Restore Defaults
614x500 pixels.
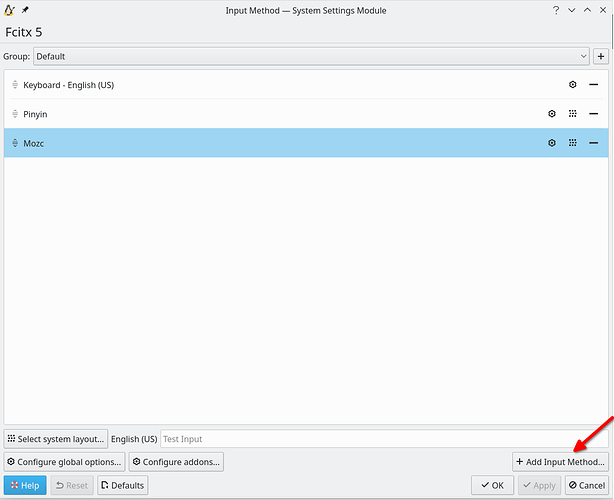coord(123,486)
